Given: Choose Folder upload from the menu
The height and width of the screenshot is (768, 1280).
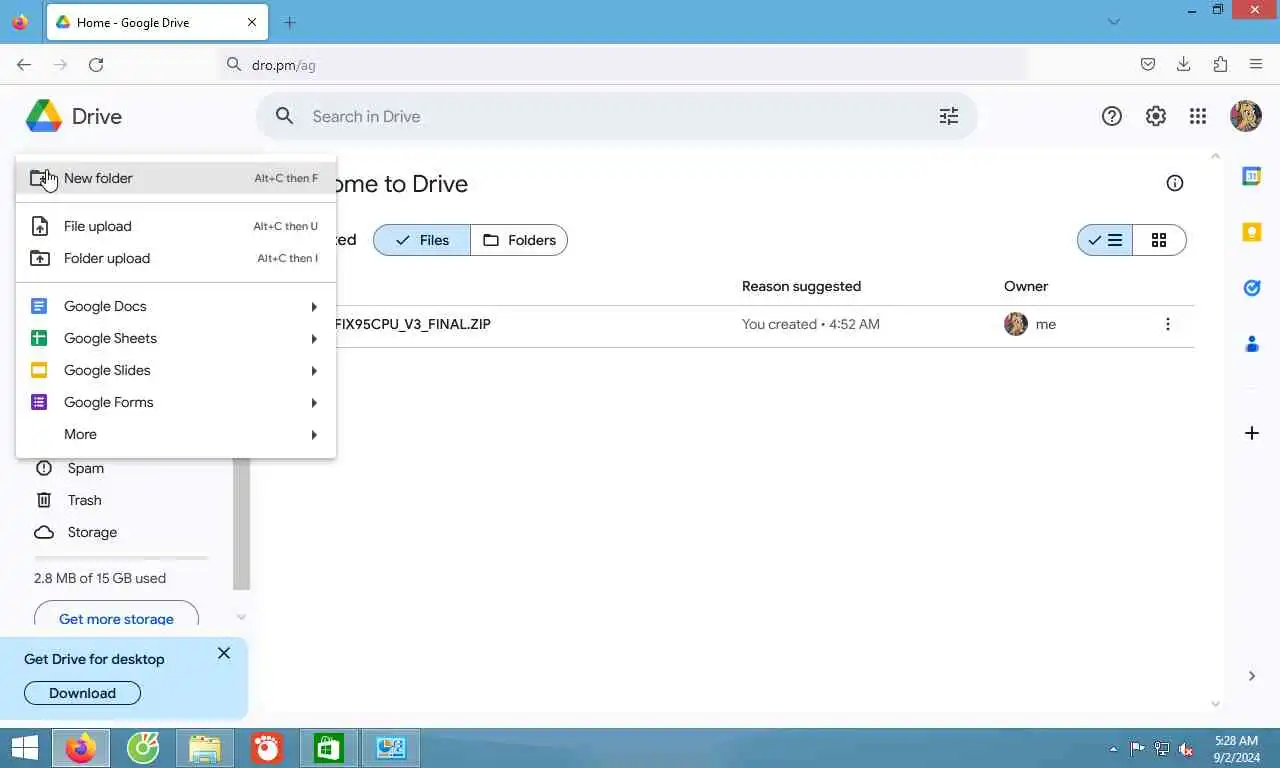Looking at the screenshot, I should [x=176, y=258].
